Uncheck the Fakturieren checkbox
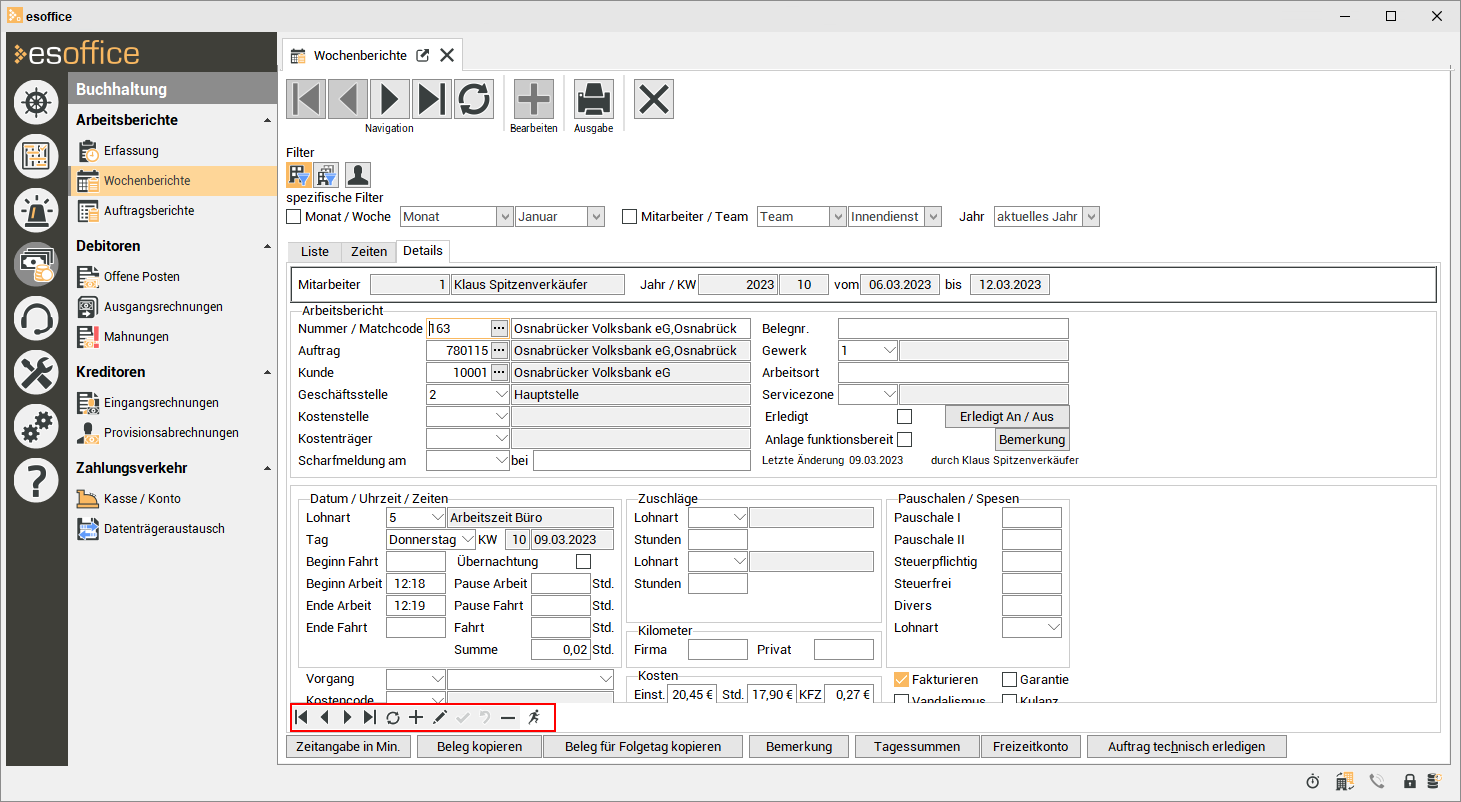 [901, 680]
